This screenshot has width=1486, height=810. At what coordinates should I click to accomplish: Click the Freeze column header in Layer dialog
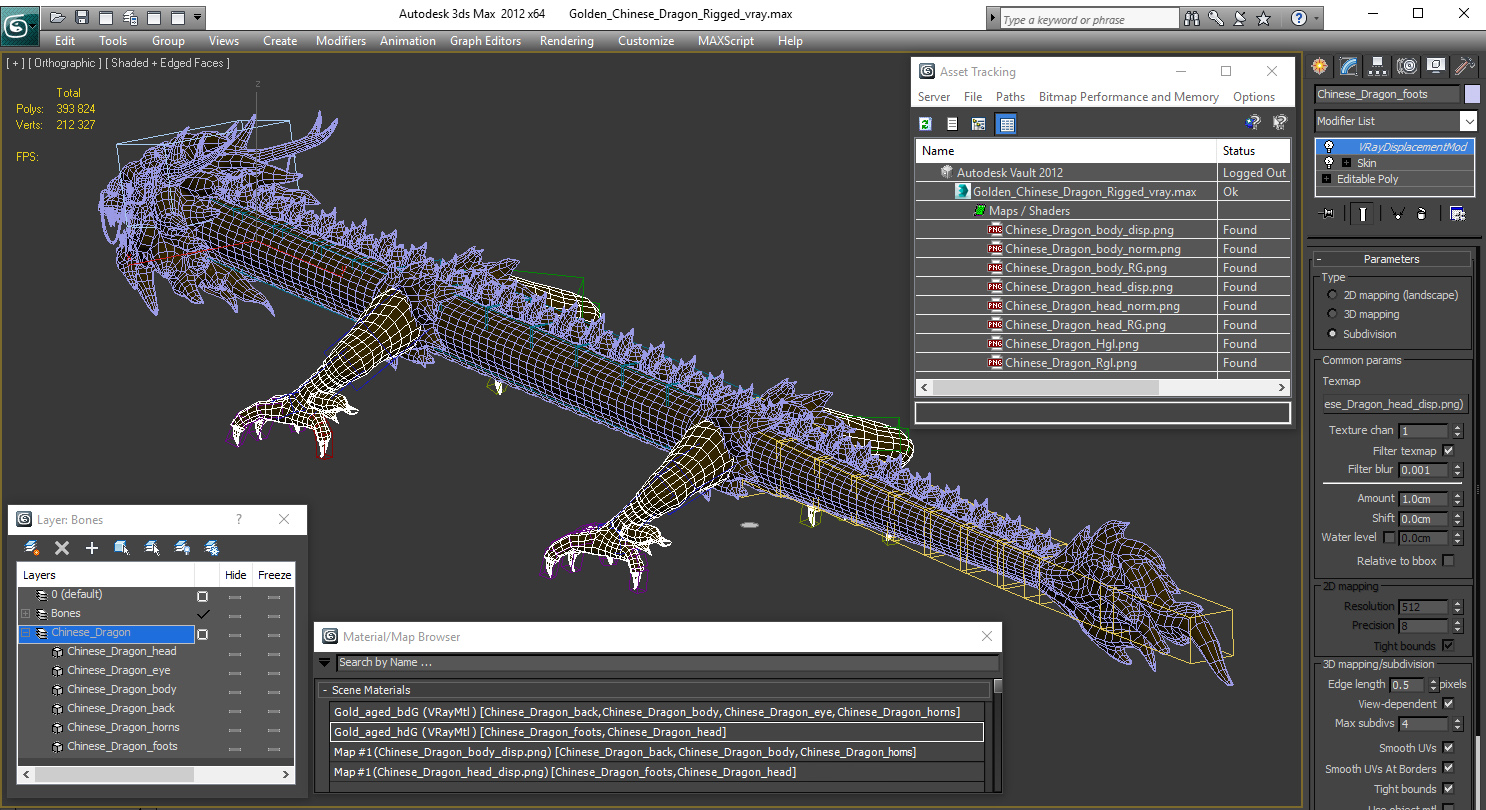click(x=274, y=575)
